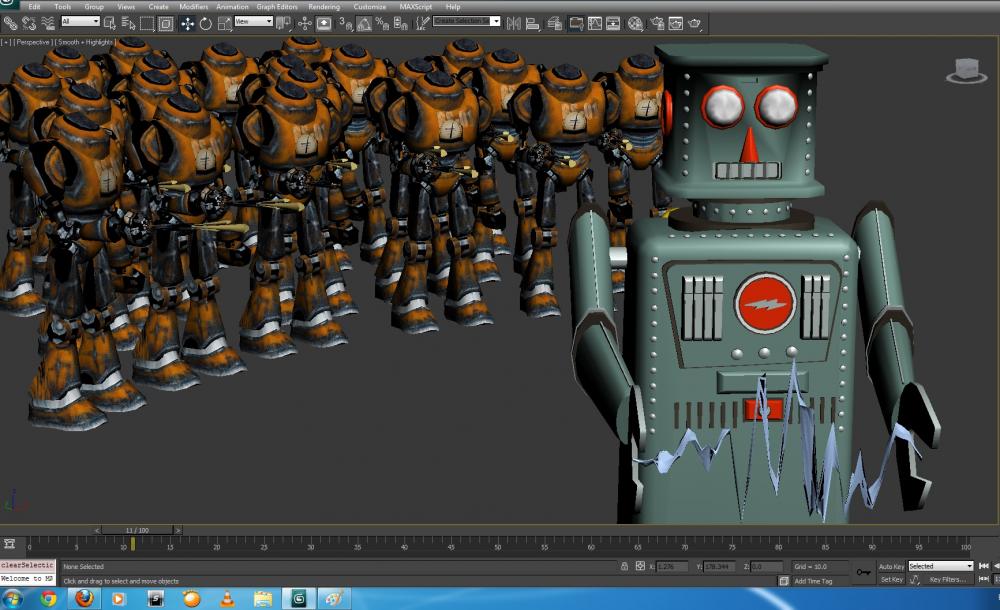
Task: Click the Select and Link tool
Action: [x=10, y=23]
